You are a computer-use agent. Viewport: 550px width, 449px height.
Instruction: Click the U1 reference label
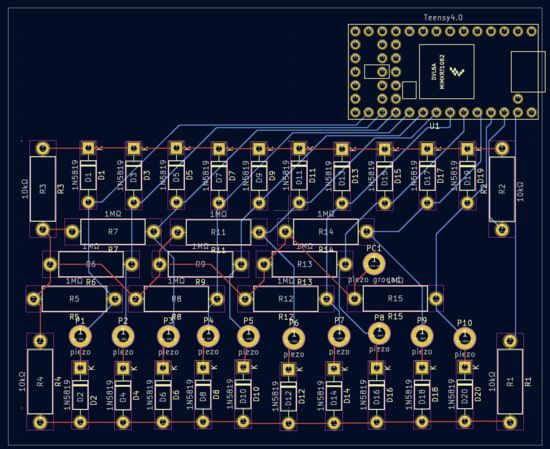click(434, 126)
